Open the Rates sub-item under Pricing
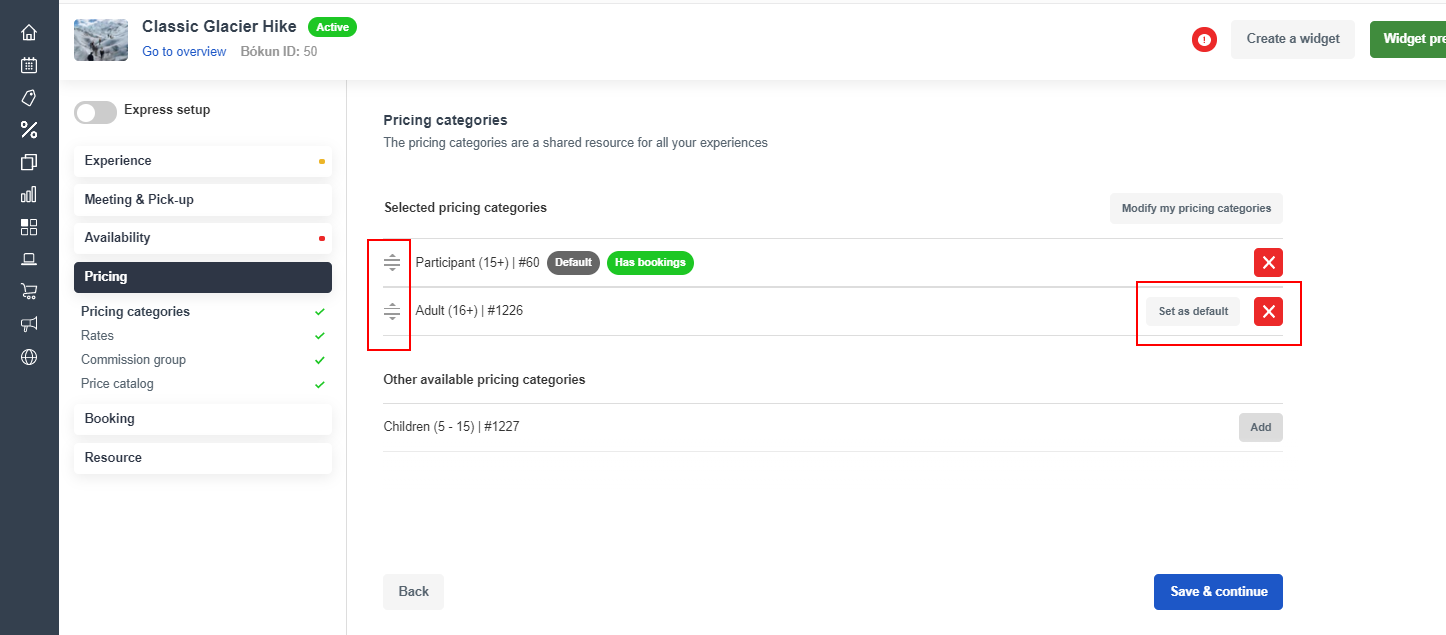 tap(98, 336)
